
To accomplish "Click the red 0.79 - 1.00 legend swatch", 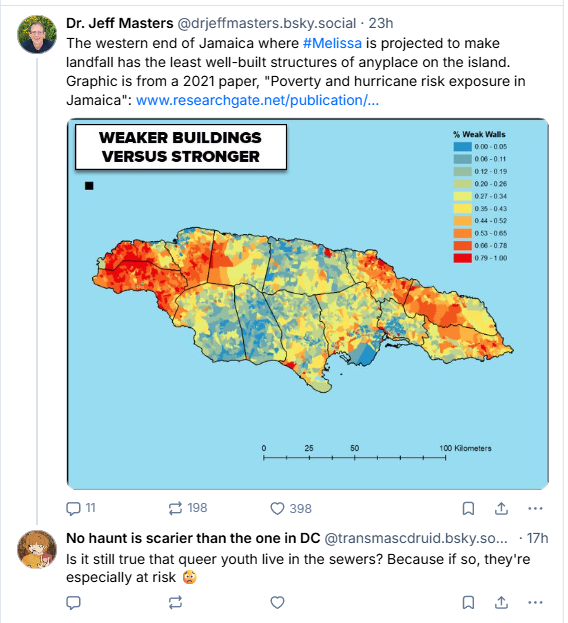I will click(x=462, y=258).
